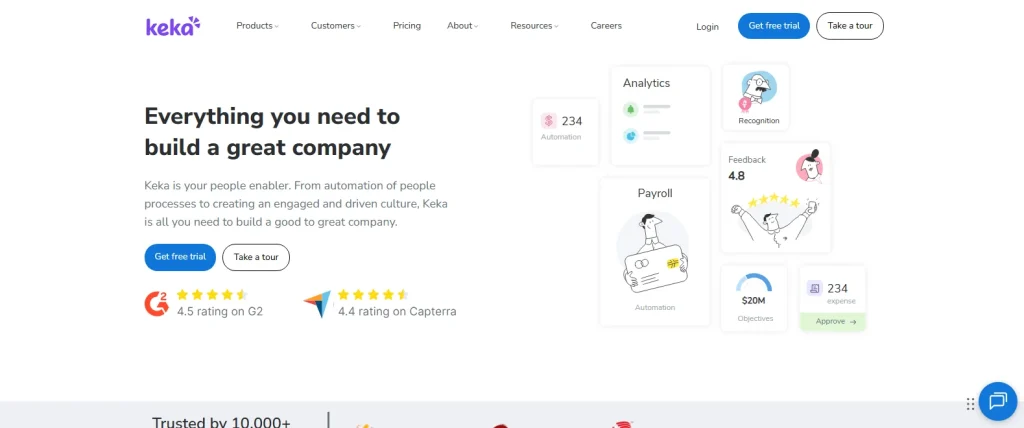Open the Careers menu item
Image resolution: width=1024 pixels, height=428 pixels.
point(606,26)
